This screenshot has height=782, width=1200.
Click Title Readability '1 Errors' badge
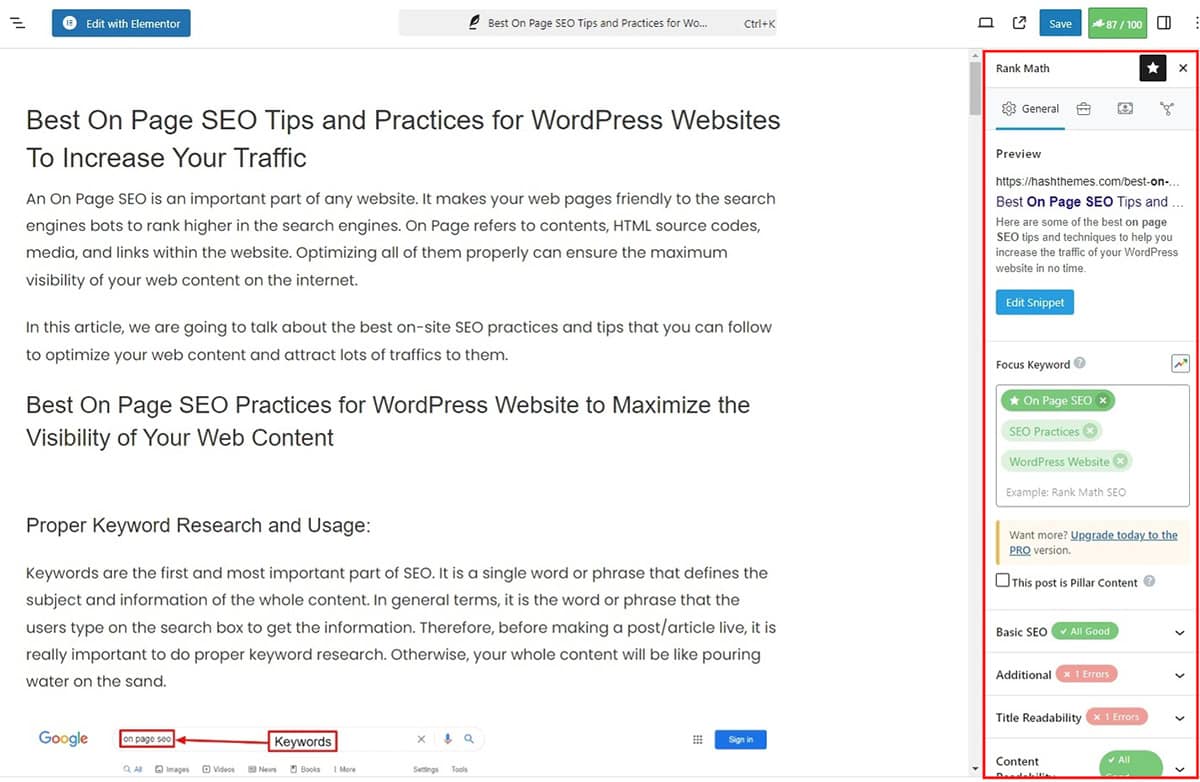coord(1116,717)
